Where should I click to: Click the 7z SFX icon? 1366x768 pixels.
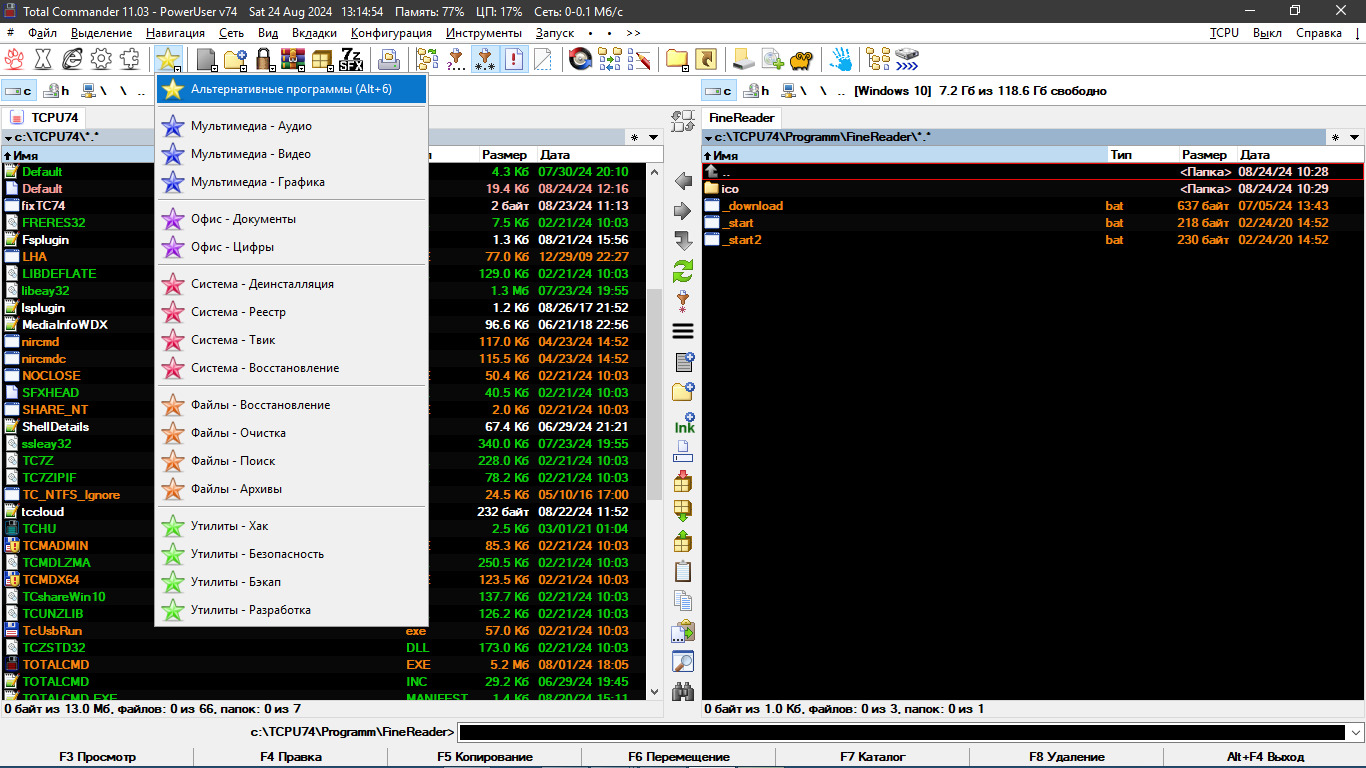pyautogui.click(x=351, y=59)
